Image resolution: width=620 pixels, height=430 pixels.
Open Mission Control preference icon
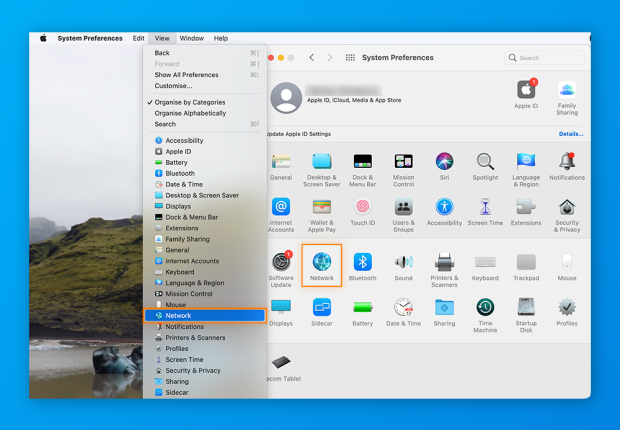click(x=403, y=162)
